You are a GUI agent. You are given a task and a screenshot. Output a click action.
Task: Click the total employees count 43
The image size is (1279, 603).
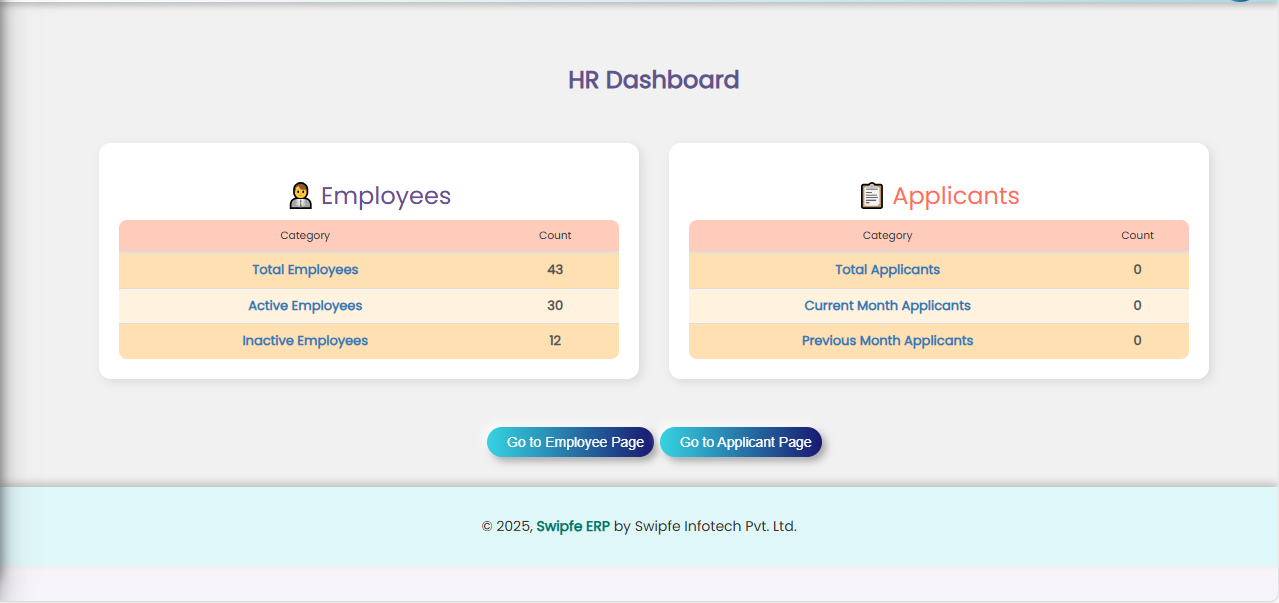pos(555,270)
